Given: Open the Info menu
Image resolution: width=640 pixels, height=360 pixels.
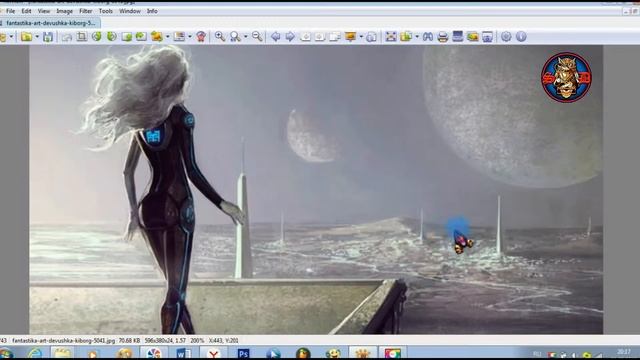Looking at the screenshot, I should [152, 11].
